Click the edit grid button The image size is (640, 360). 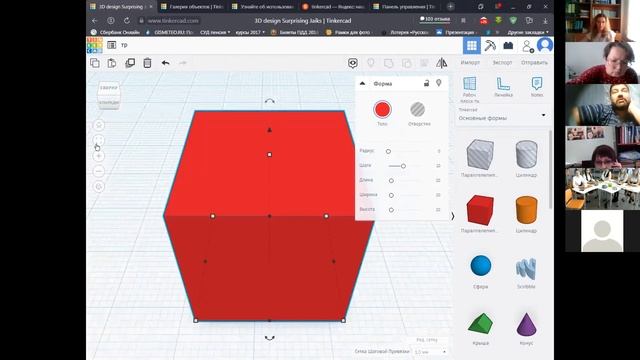coord(427,340)
